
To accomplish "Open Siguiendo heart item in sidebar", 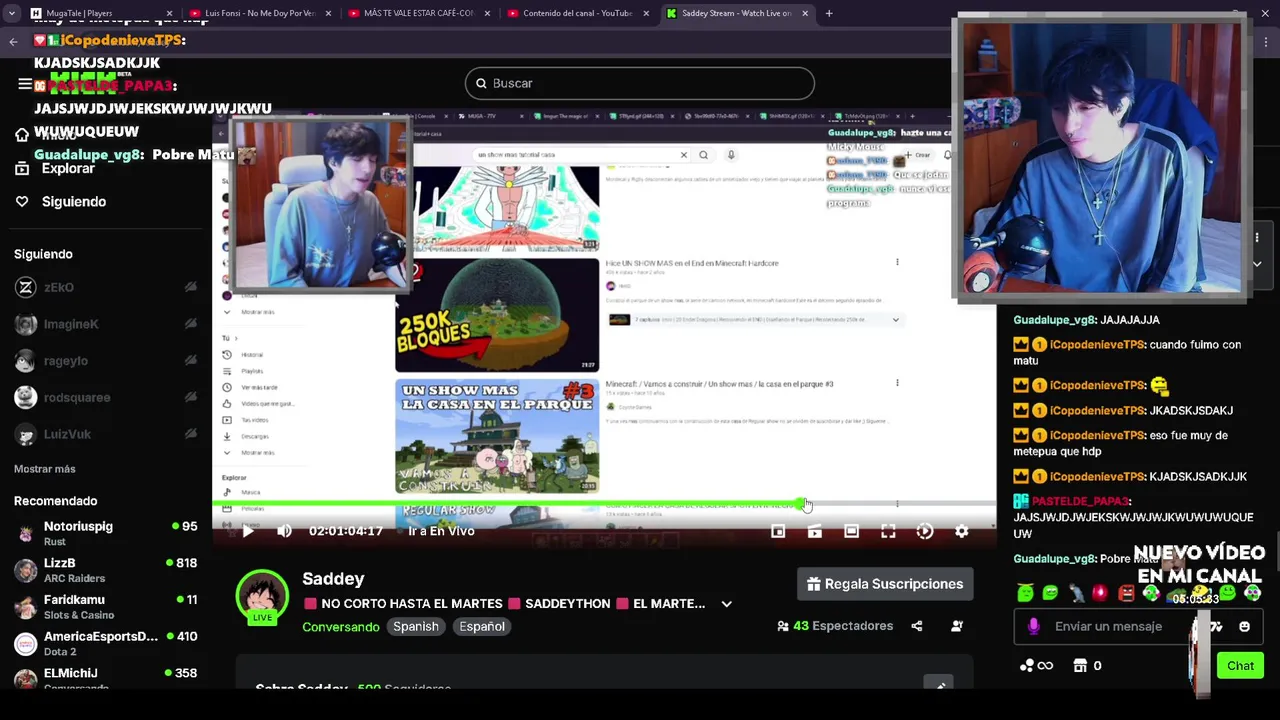I will pyautogui.click(x=60, y=201).
